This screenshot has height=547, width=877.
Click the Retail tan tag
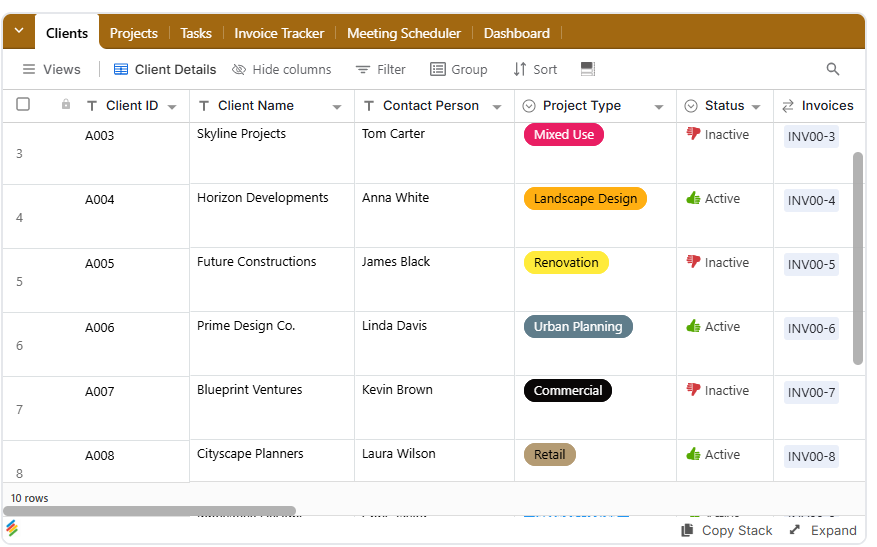pyautogui.click(x=550, y=455)
